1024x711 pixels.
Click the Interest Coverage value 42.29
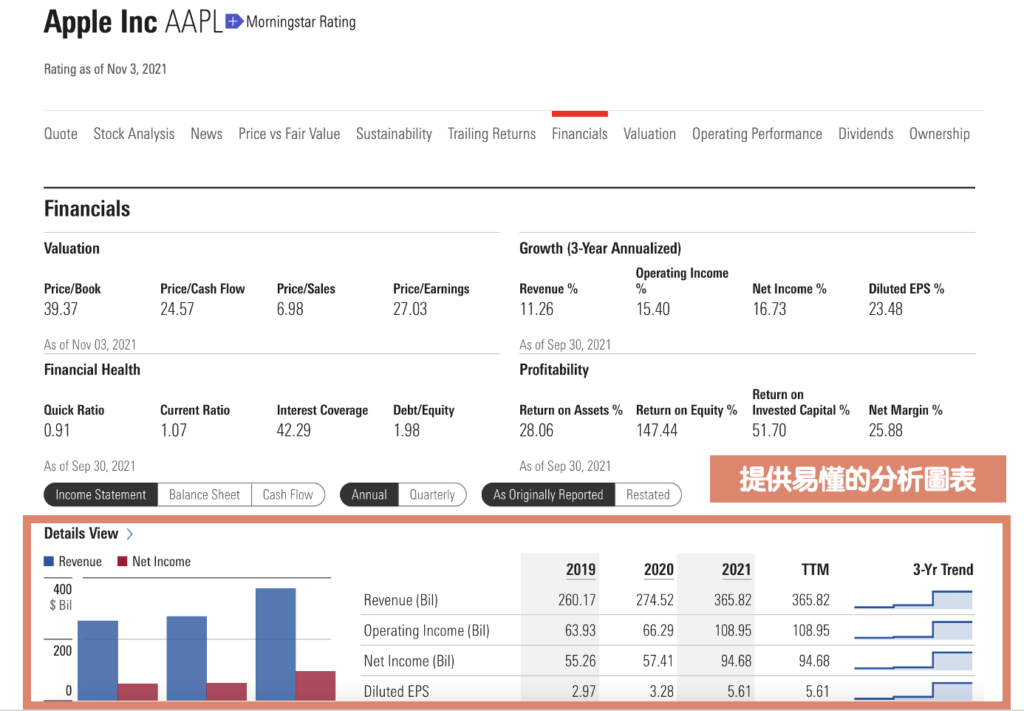(x=294, y=430)
